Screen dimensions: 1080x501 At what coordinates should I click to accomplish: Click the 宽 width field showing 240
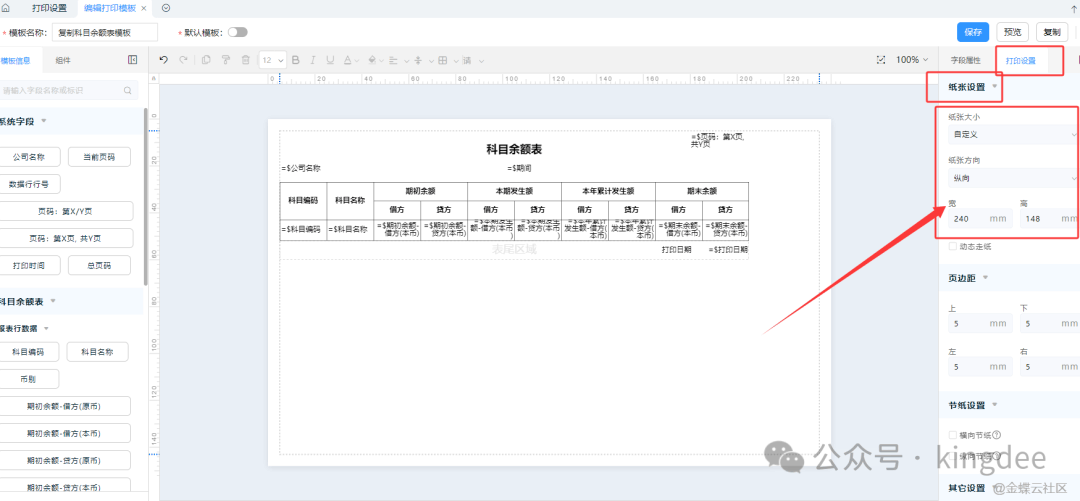click(979, 218)
